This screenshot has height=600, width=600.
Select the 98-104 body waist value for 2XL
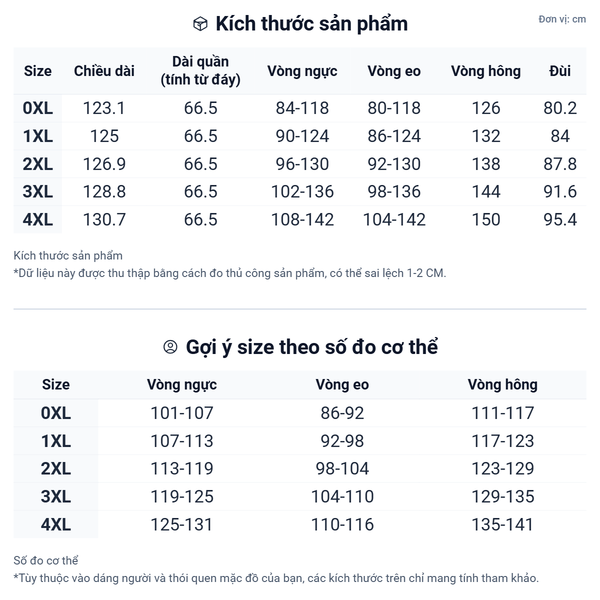click(x=342, y=468)
